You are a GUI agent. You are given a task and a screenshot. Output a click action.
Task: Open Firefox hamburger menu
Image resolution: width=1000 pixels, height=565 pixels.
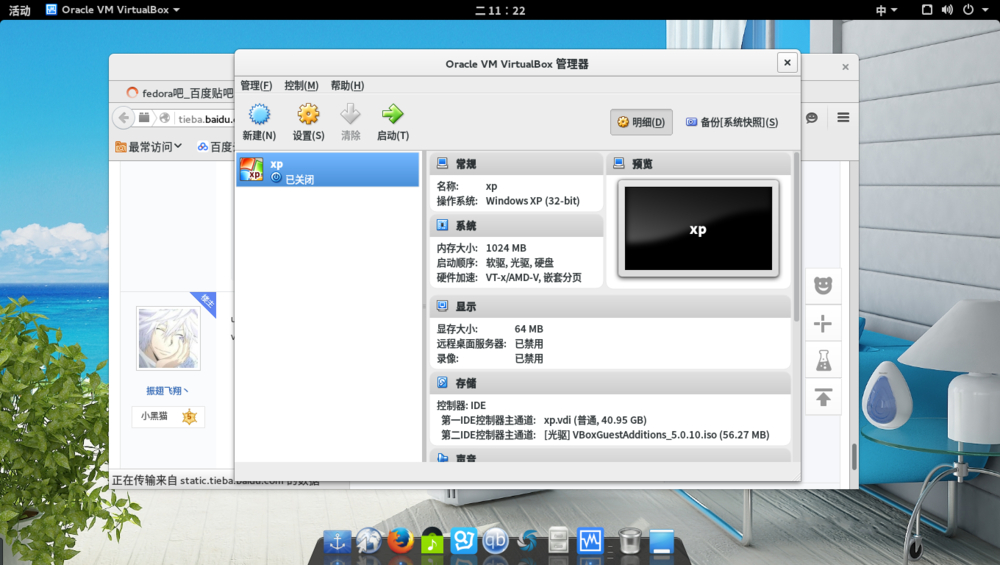coord(843,117)
